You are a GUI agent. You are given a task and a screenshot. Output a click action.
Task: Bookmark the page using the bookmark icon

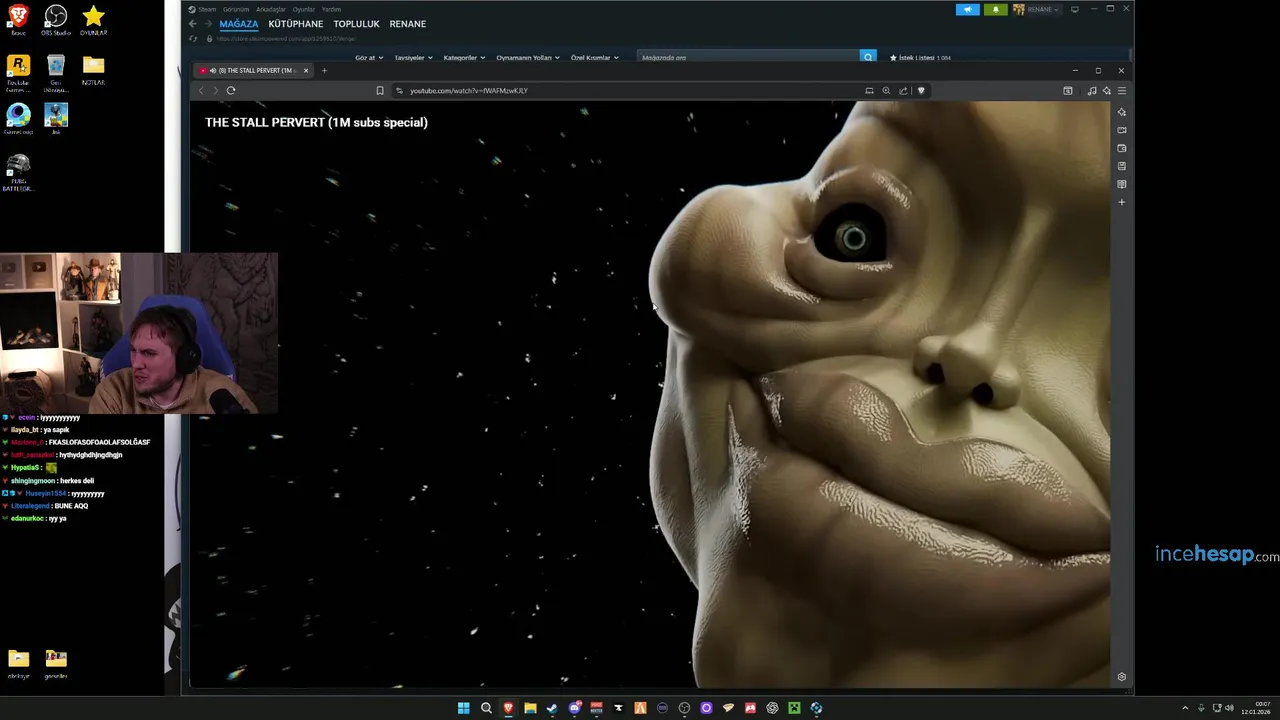(x=380, y=90)
